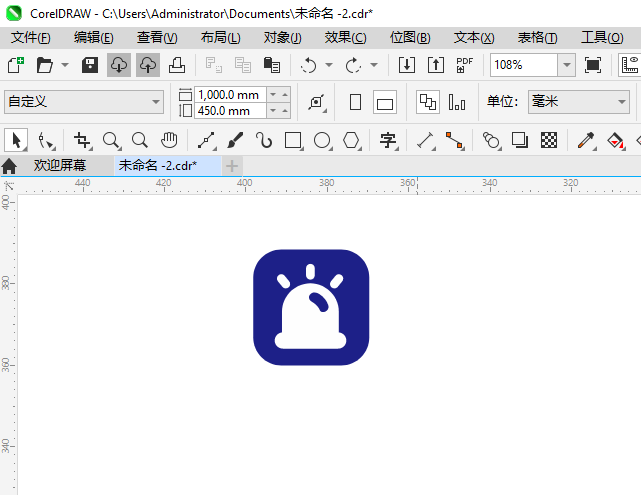Viewport: 641px width, 495px height.
Task: Toggle apply layout to current page
Action: coord(457,102)
